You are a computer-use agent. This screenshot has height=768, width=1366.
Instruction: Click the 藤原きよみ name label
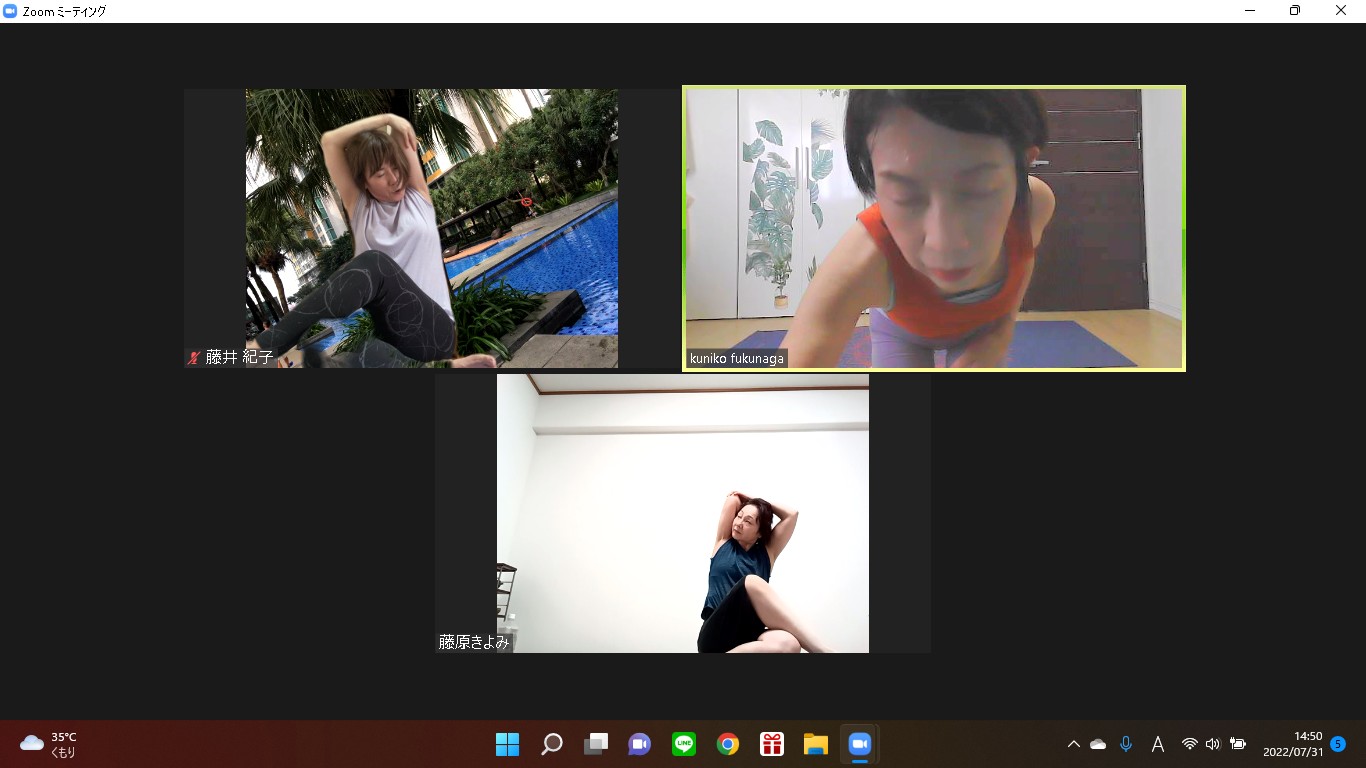[x=474, y=642]
